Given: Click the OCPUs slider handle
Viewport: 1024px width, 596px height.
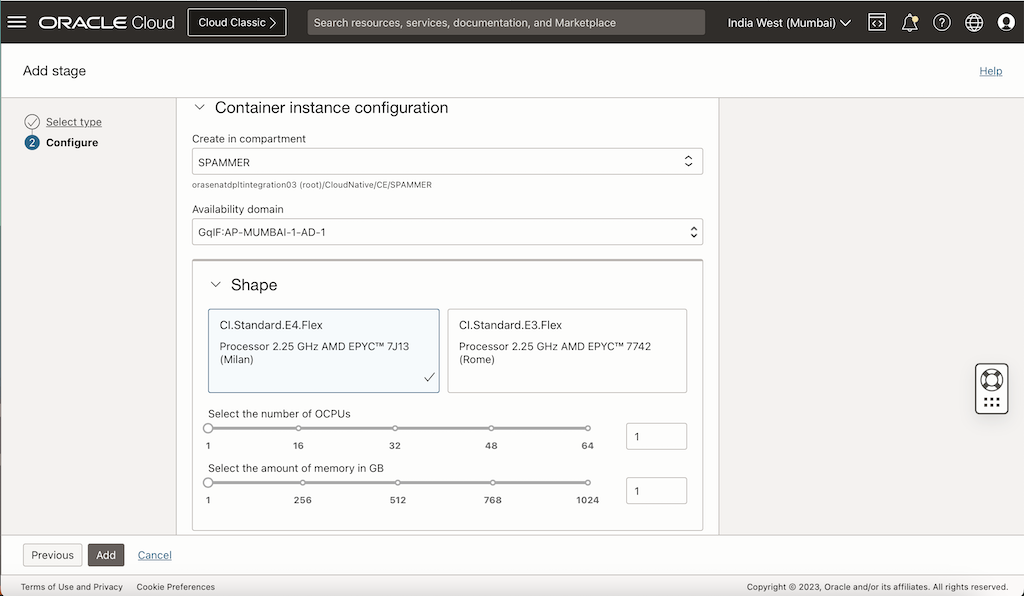Looking at the screenshot, I should [207, 427].
